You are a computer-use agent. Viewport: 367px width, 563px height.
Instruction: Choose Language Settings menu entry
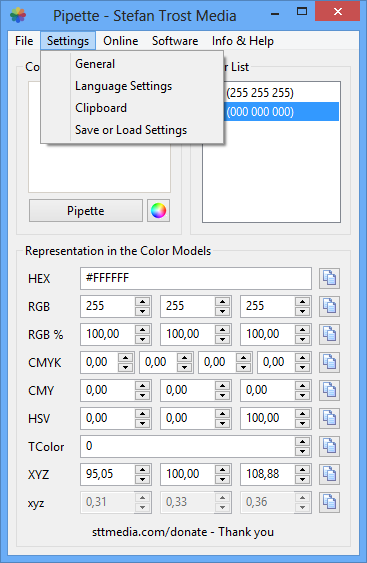pos(132,86)
